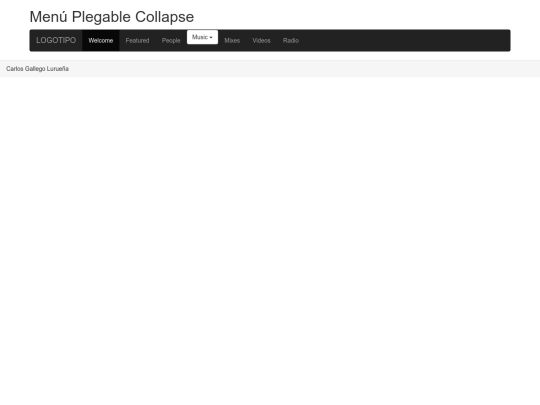Expand the Music dropdown menu

(x=202, y=37)
